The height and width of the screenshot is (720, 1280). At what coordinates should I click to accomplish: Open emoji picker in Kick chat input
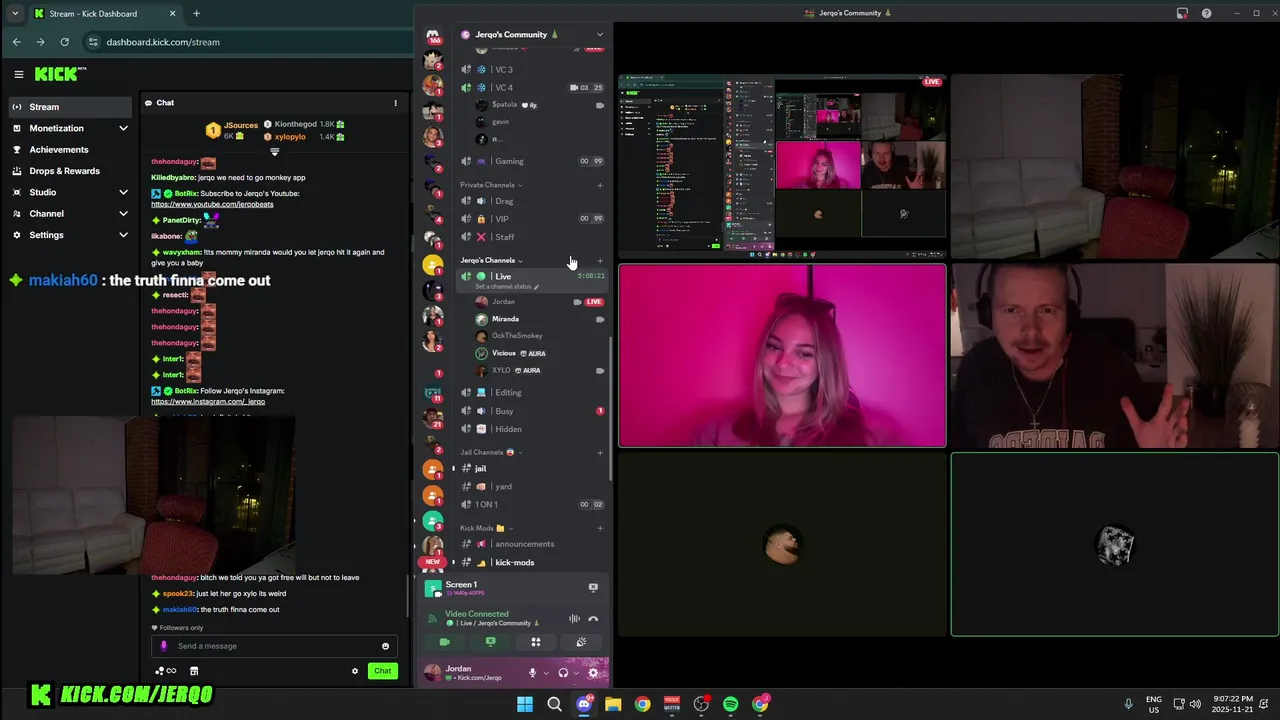385,646
